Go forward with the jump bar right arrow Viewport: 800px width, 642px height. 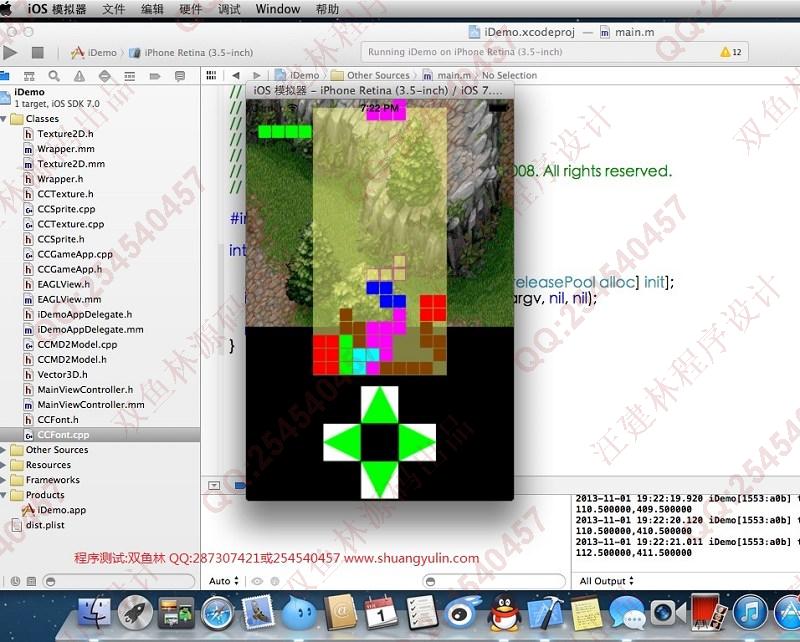pos(257,75)
